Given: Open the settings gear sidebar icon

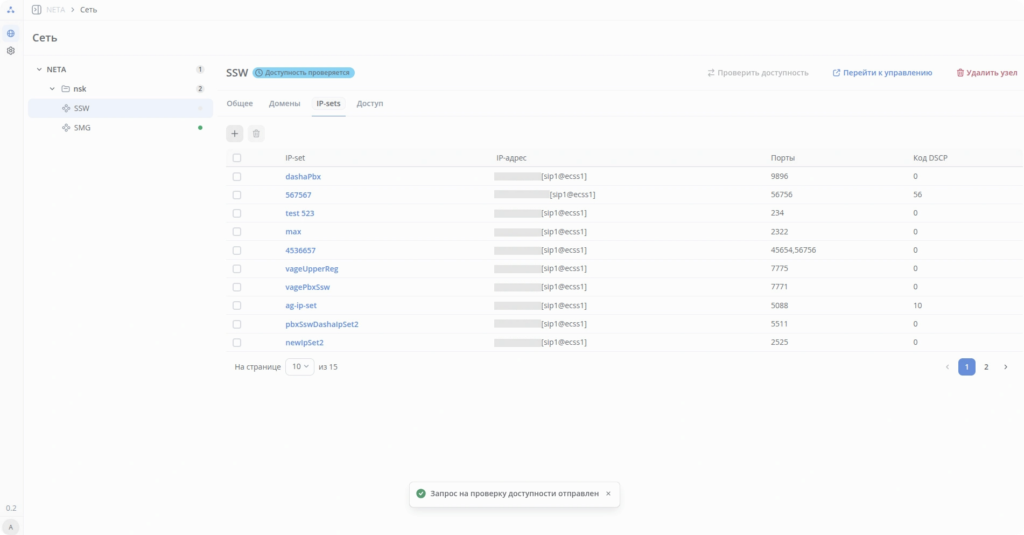Looking at the screenshot, I should click(10, 50).
